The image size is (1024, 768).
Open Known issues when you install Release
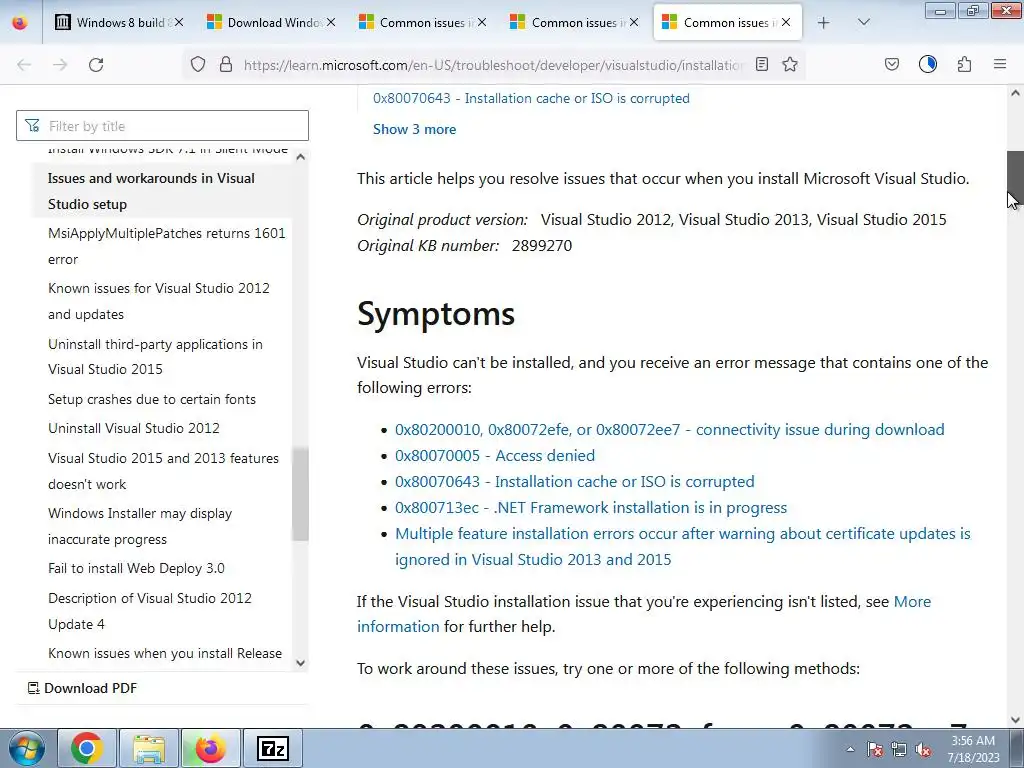(165, 653)
